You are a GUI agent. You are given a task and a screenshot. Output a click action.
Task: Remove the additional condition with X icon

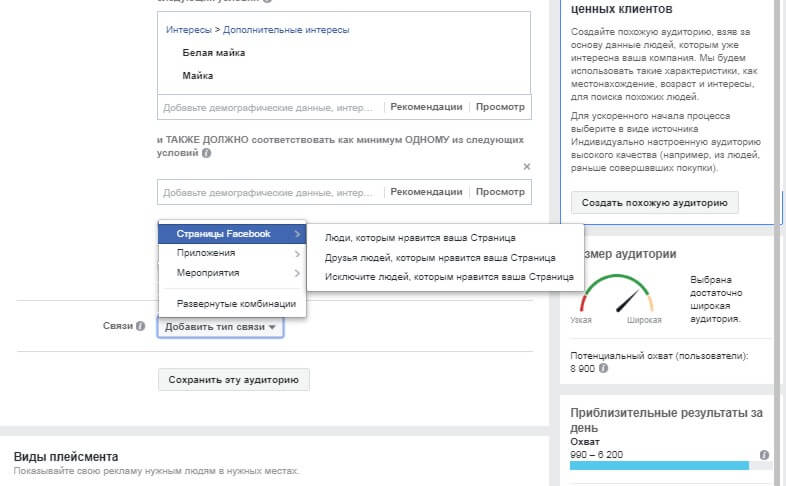click(526, 166)
